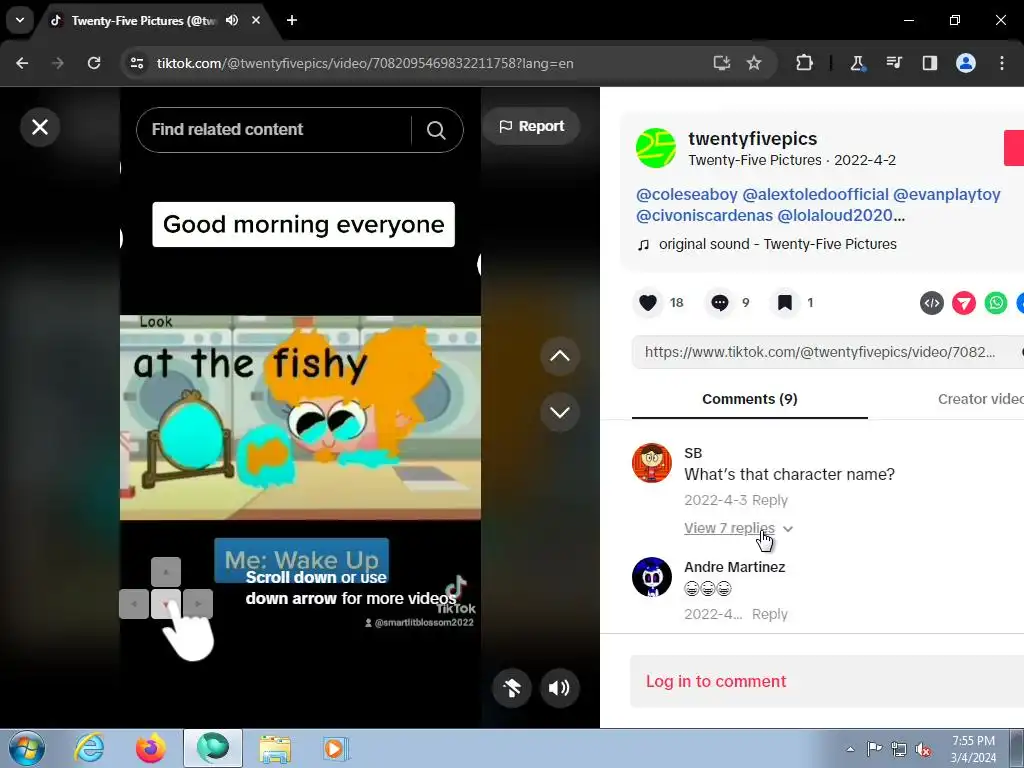1024x768 pixels.
Task: Open @evanplaytoy mention link
Action: [946, 195]
